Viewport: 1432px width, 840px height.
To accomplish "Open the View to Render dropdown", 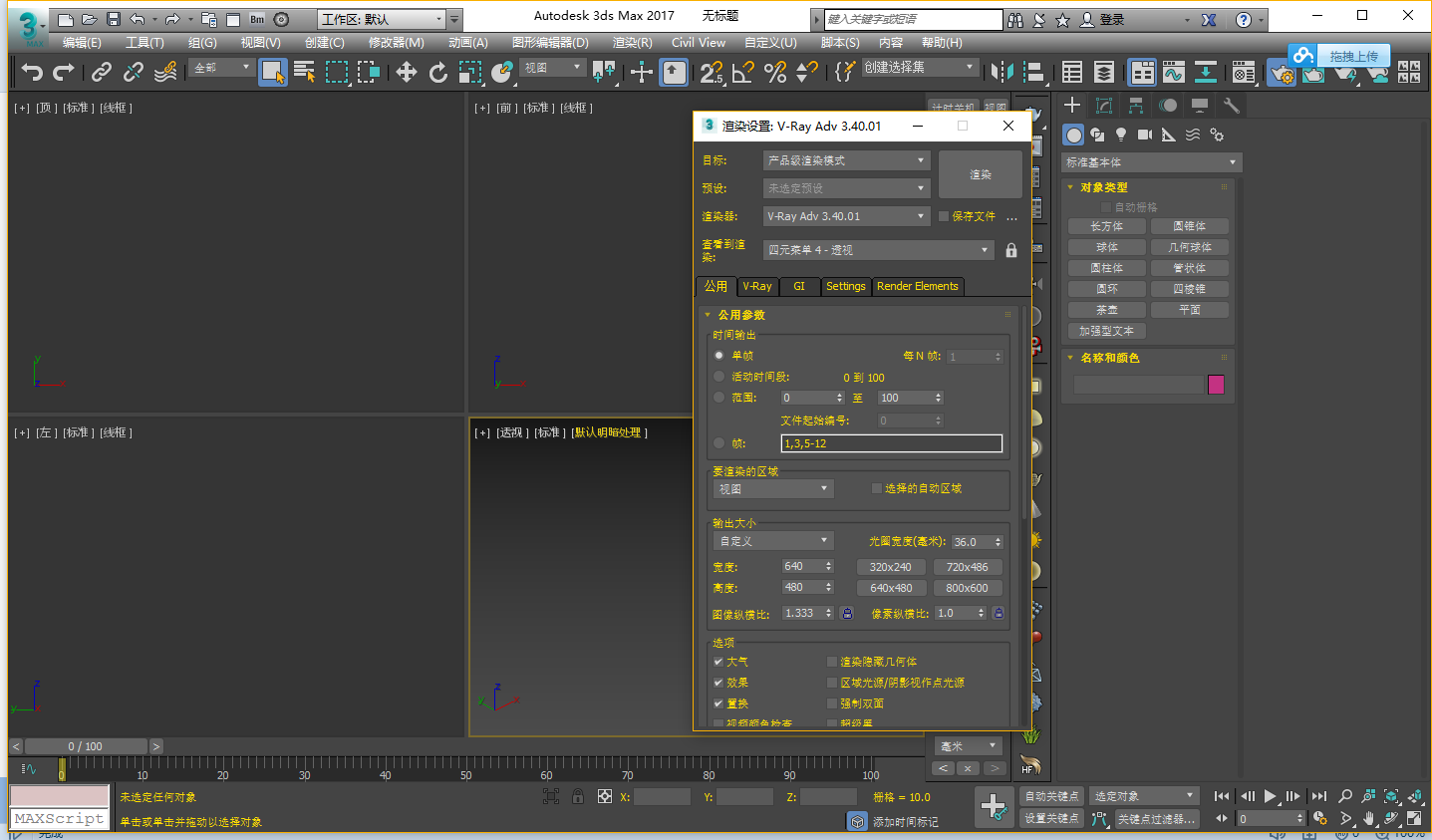I will (879, 250).
